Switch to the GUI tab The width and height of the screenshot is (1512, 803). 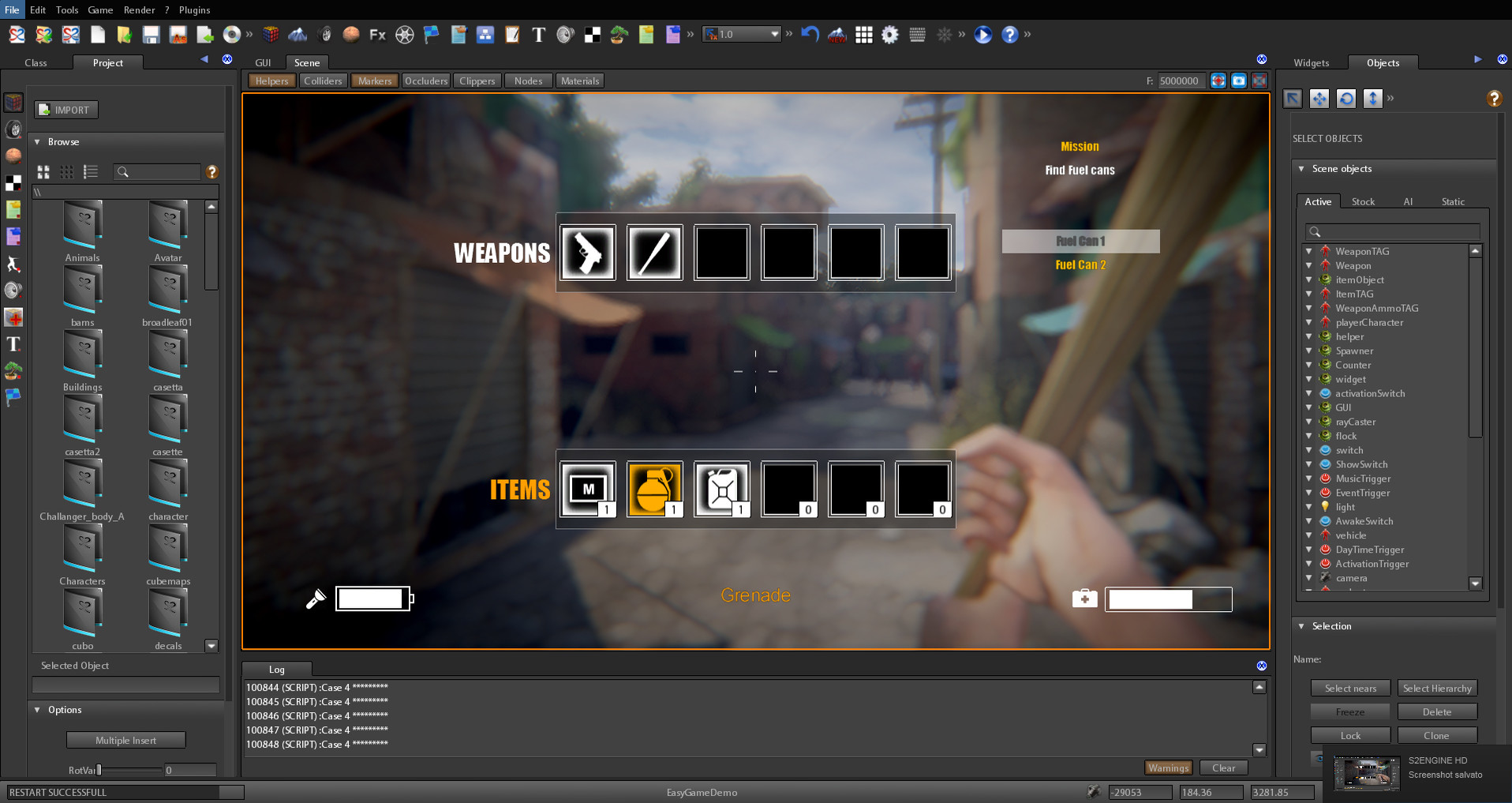click(x=263, y=62)
